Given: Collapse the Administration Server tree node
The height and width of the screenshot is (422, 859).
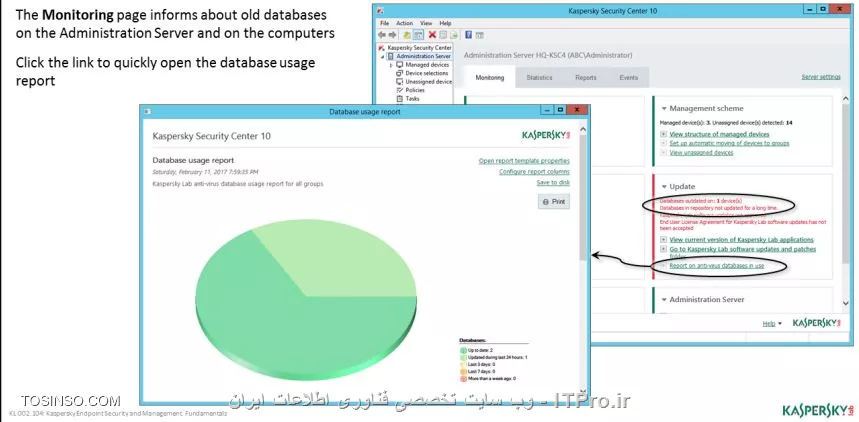Looking at the screenshot, I should tap(383, 56).
